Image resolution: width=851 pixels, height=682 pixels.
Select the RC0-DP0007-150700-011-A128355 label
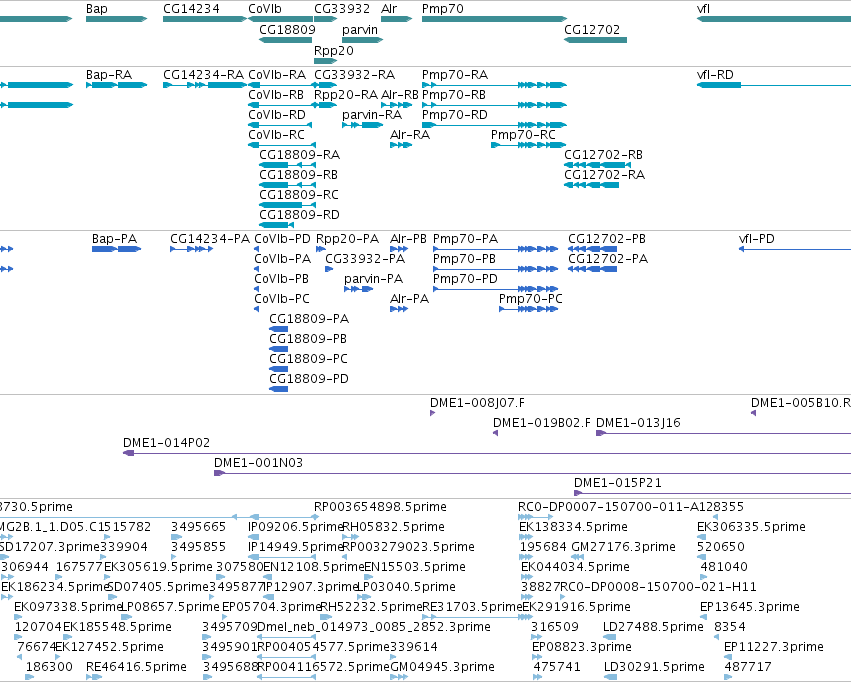tap(631, 507)
